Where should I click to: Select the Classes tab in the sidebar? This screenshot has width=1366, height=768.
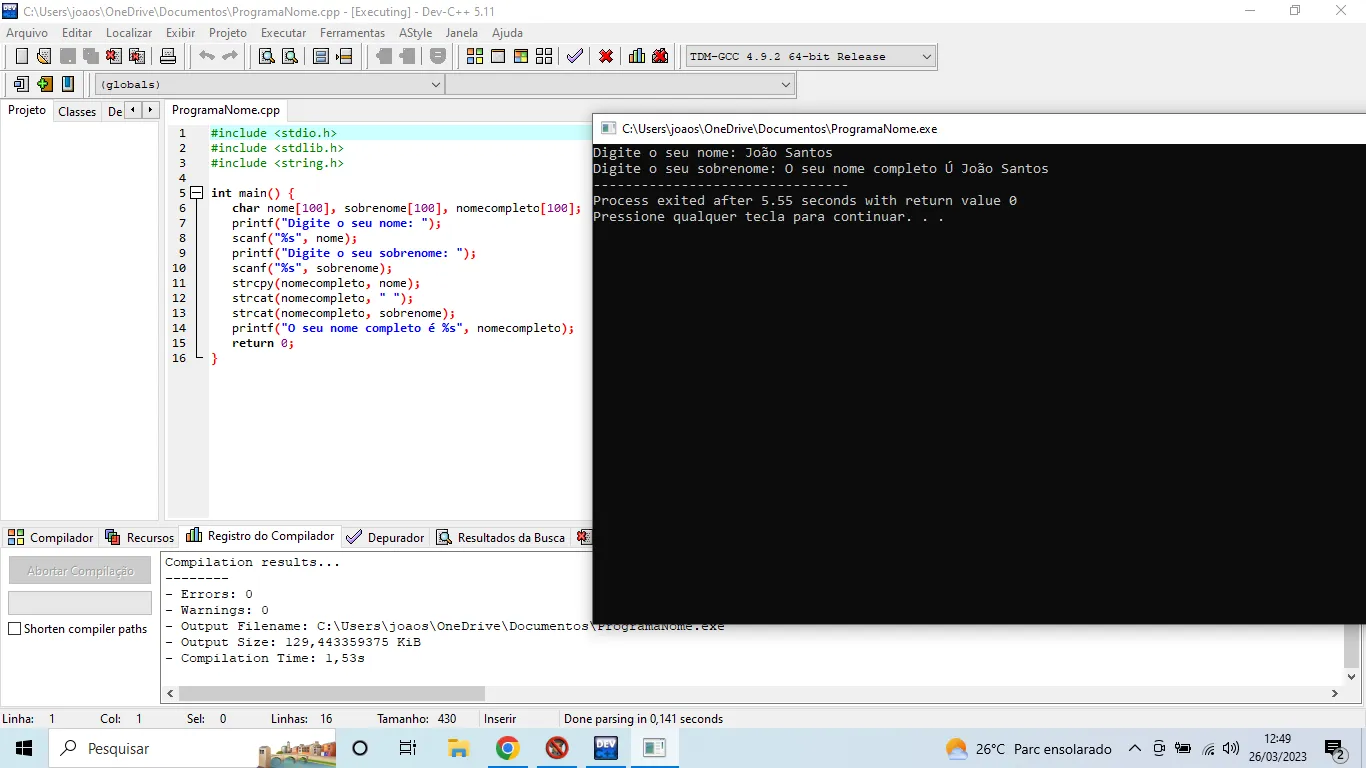click(77, 112)
